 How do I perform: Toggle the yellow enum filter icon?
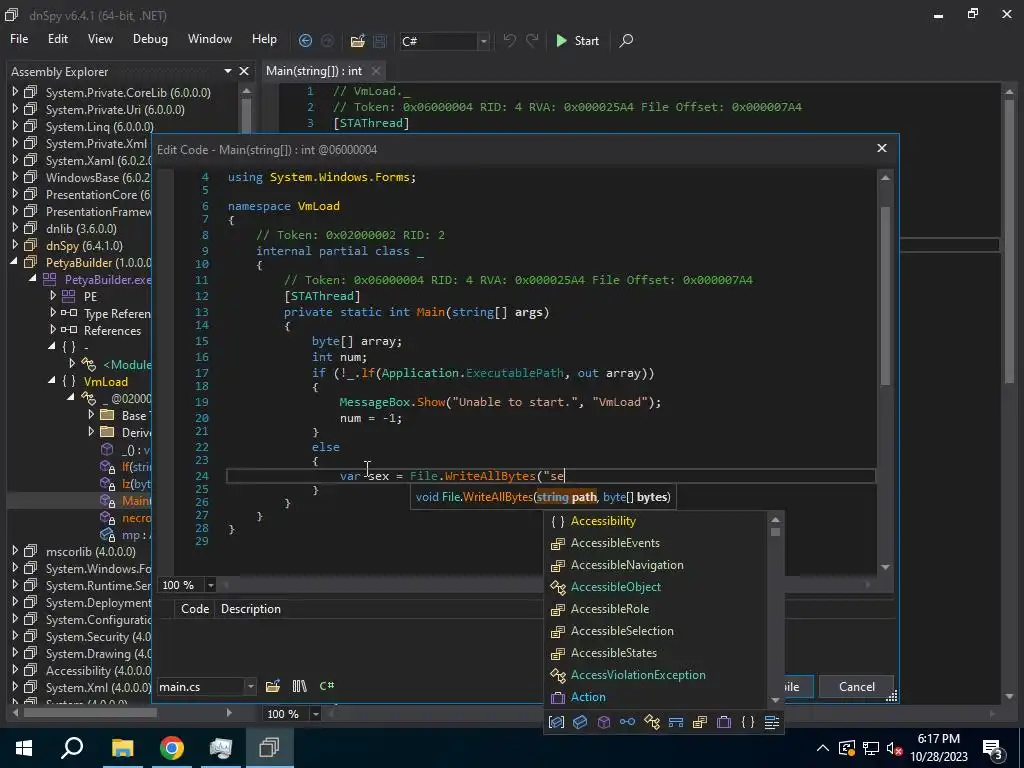700,722
